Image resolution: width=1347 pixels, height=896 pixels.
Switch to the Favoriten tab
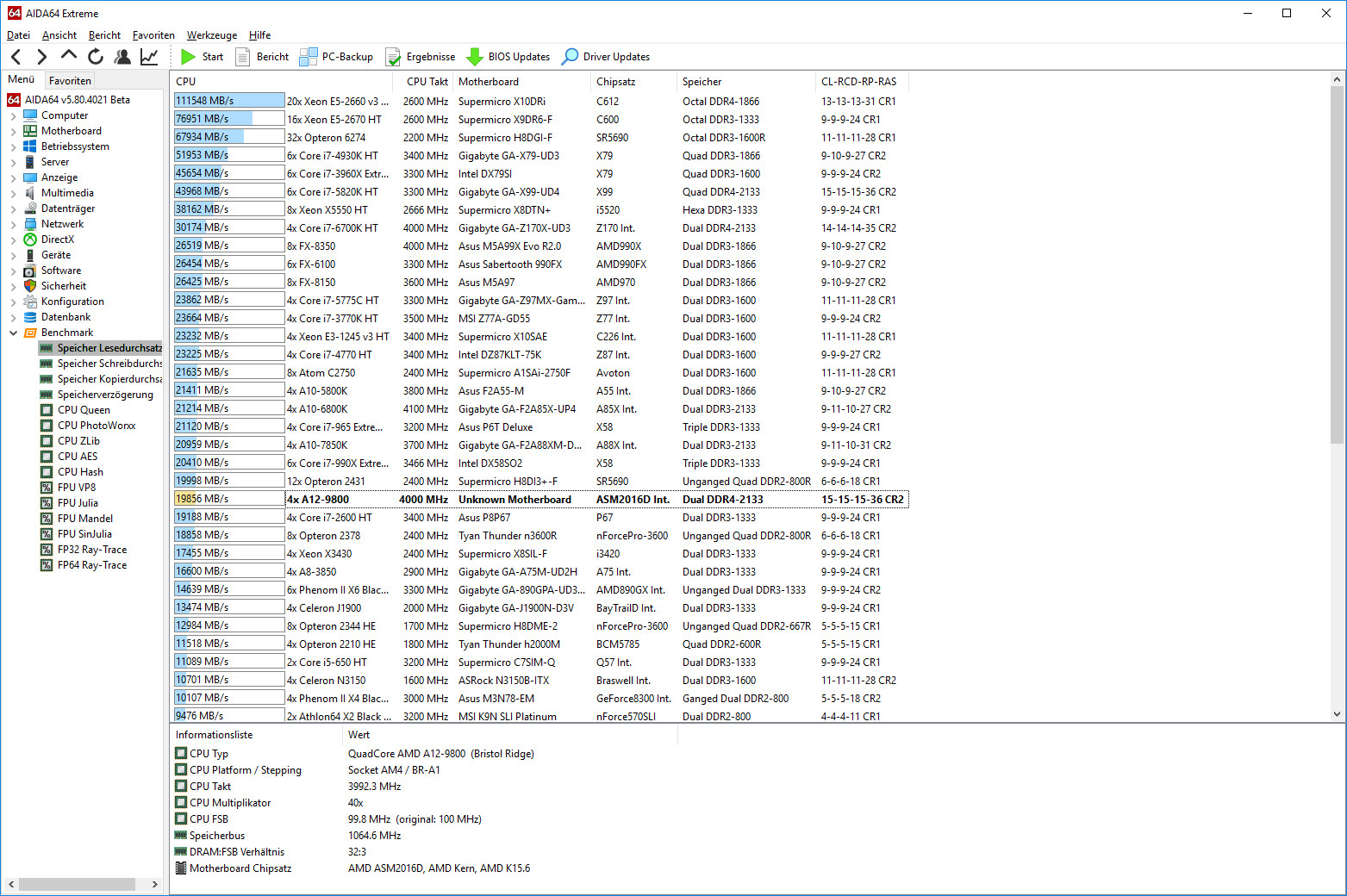[x=70, y=80]
